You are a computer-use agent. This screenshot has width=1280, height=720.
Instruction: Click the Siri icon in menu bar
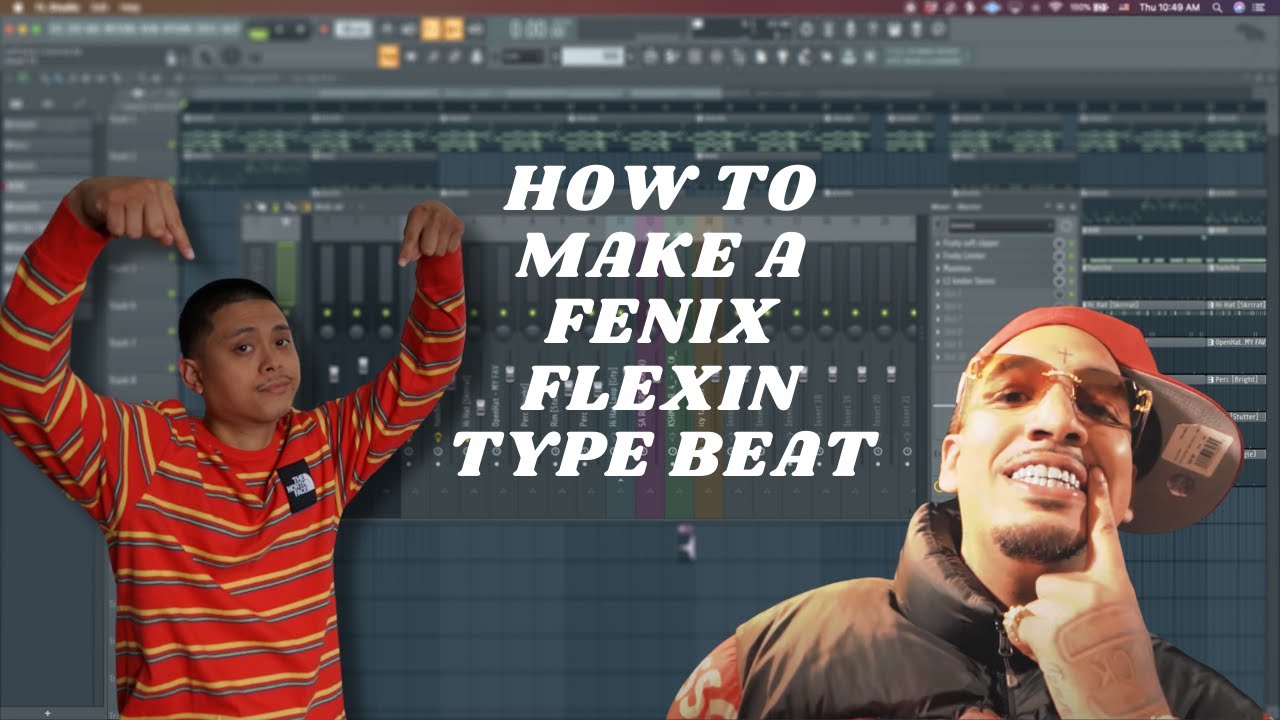click(1240, 7)
